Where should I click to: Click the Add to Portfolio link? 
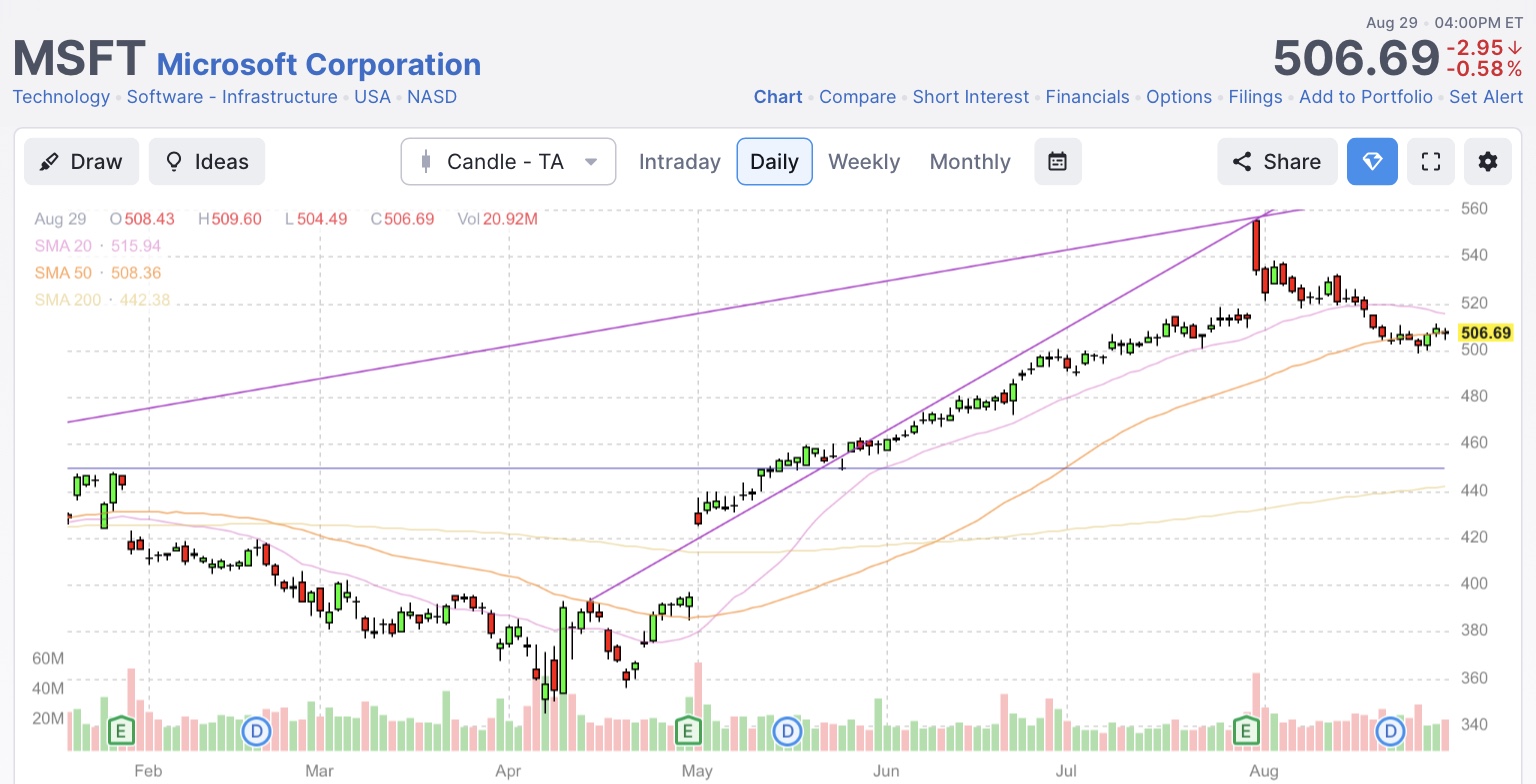[1365, 97]
